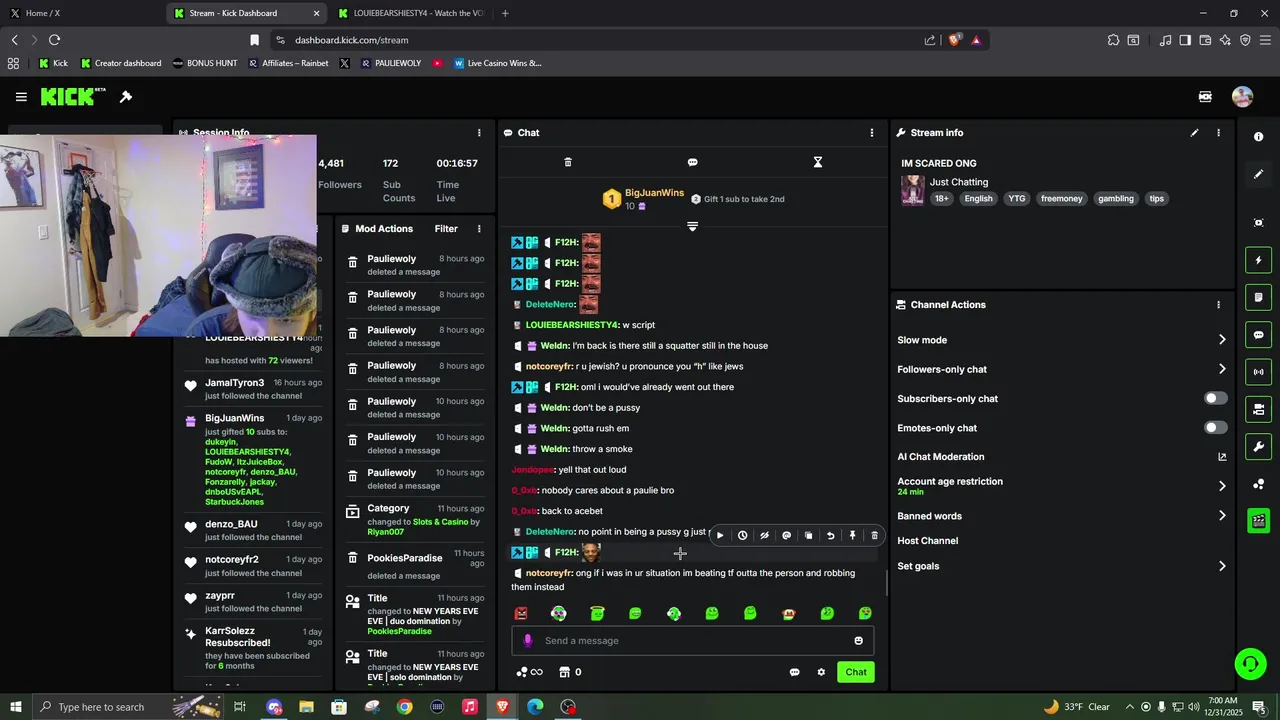This screenshot has width=1280, height=720.
Task: Click the undo arrow in the message bar
Action: tap(830, 536)
